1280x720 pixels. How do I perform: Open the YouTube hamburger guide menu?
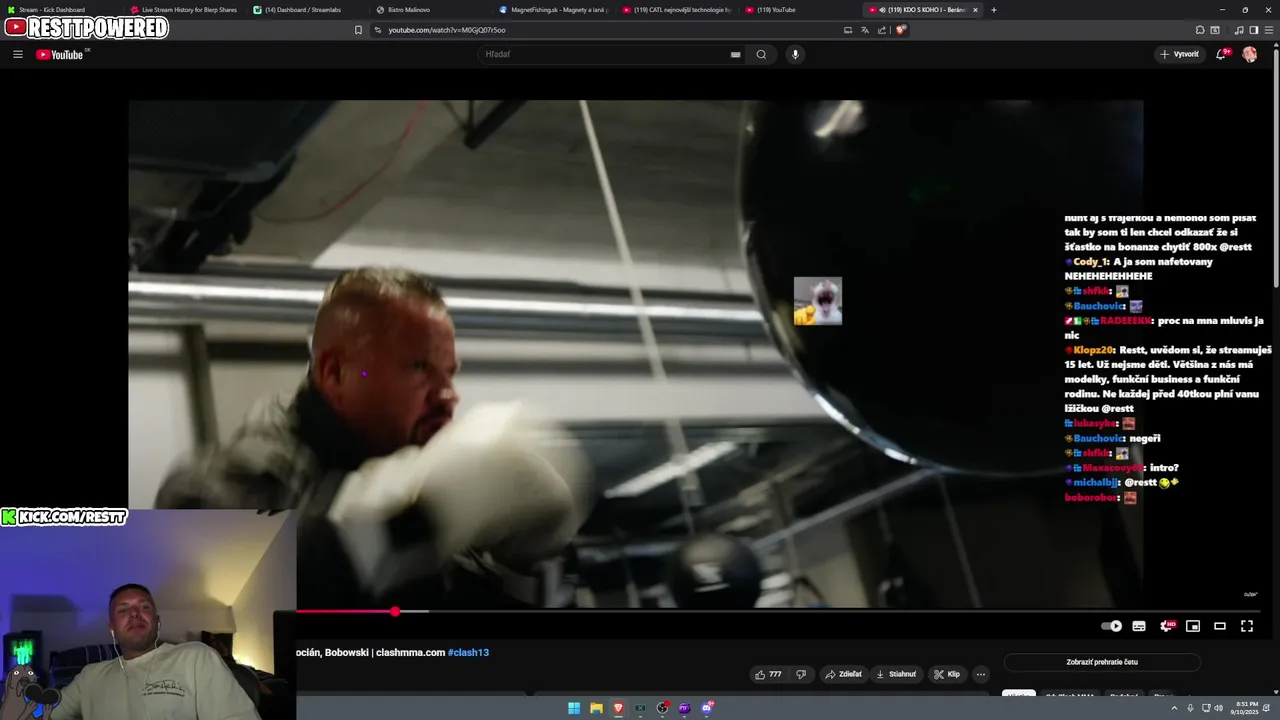coord(18,54)
